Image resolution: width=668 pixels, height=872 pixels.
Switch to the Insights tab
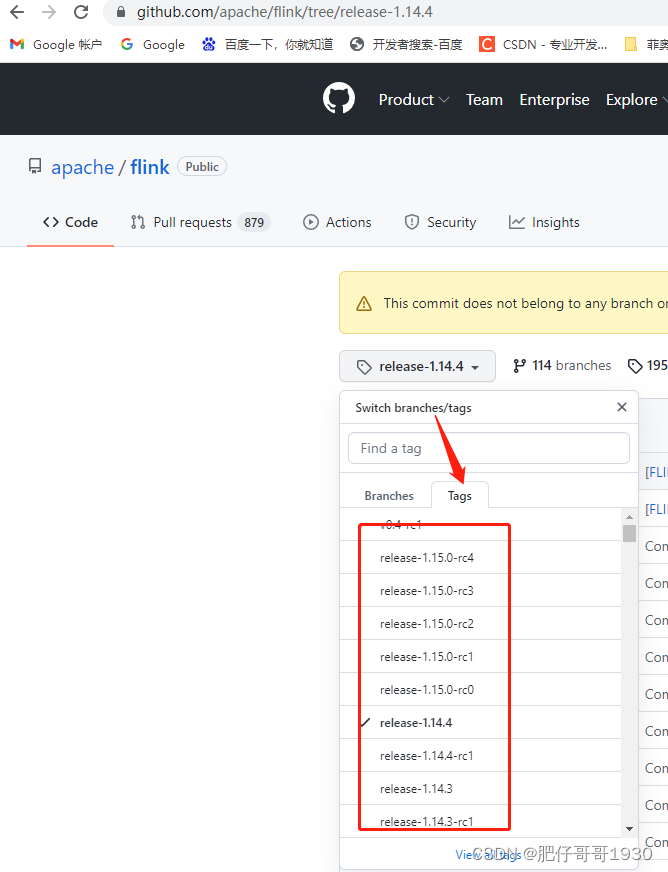click(x=544, y=222)
